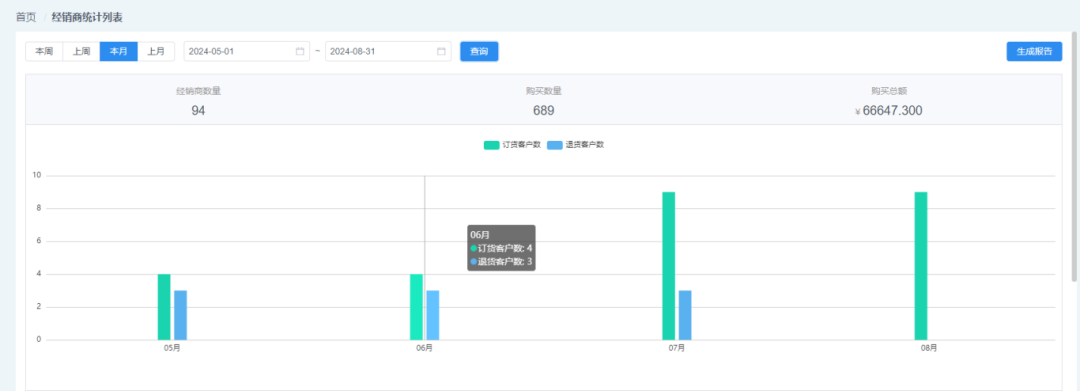The height and width of the screenshot is (391, 1080).
Task: Open calendar icon in end date field
Action: coord(441,52)
